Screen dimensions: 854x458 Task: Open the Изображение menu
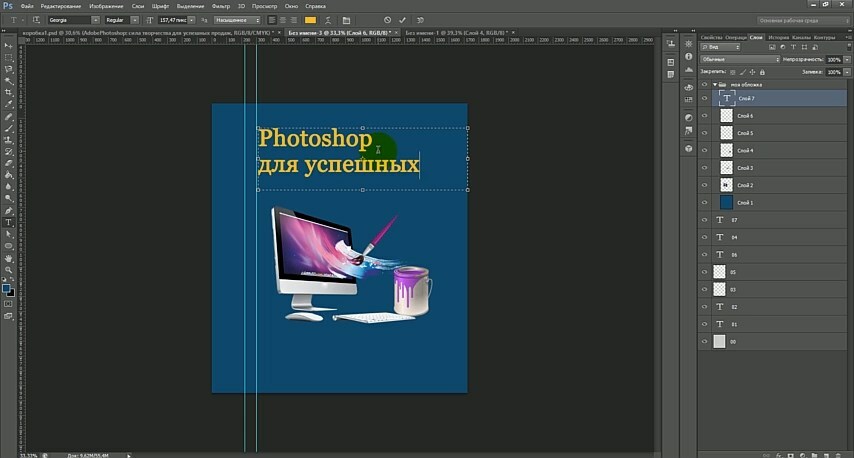point(106,6)
